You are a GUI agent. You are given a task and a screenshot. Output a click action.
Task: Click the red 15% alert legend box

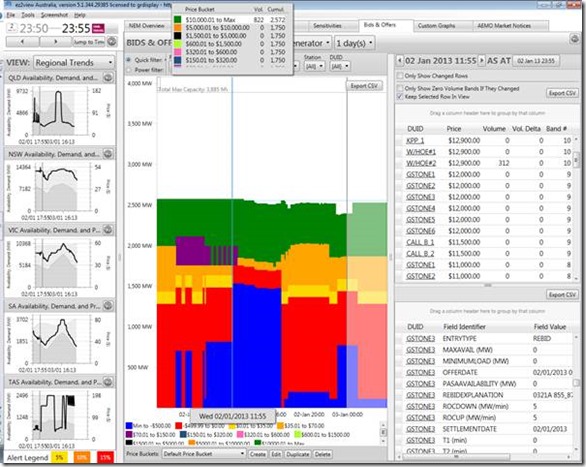click(x=105, y=457)
